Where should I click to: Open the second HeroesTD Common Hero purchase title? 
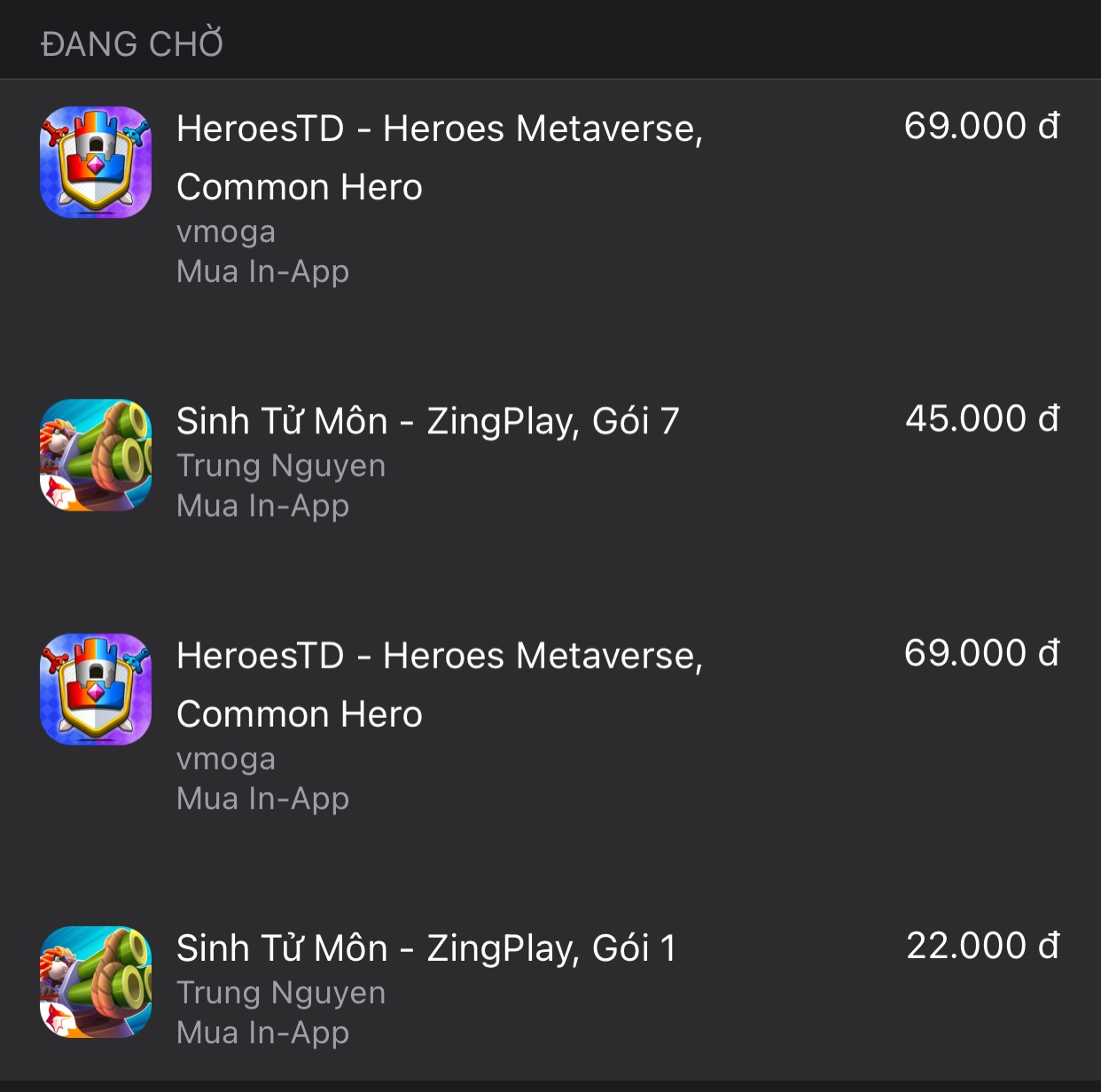(439, 684)
